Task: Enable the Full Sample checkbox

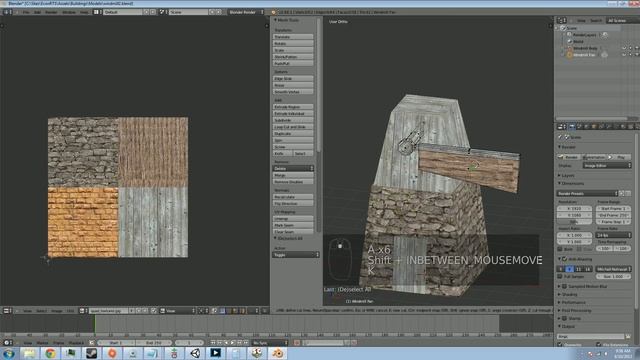Action: point(560,276)
